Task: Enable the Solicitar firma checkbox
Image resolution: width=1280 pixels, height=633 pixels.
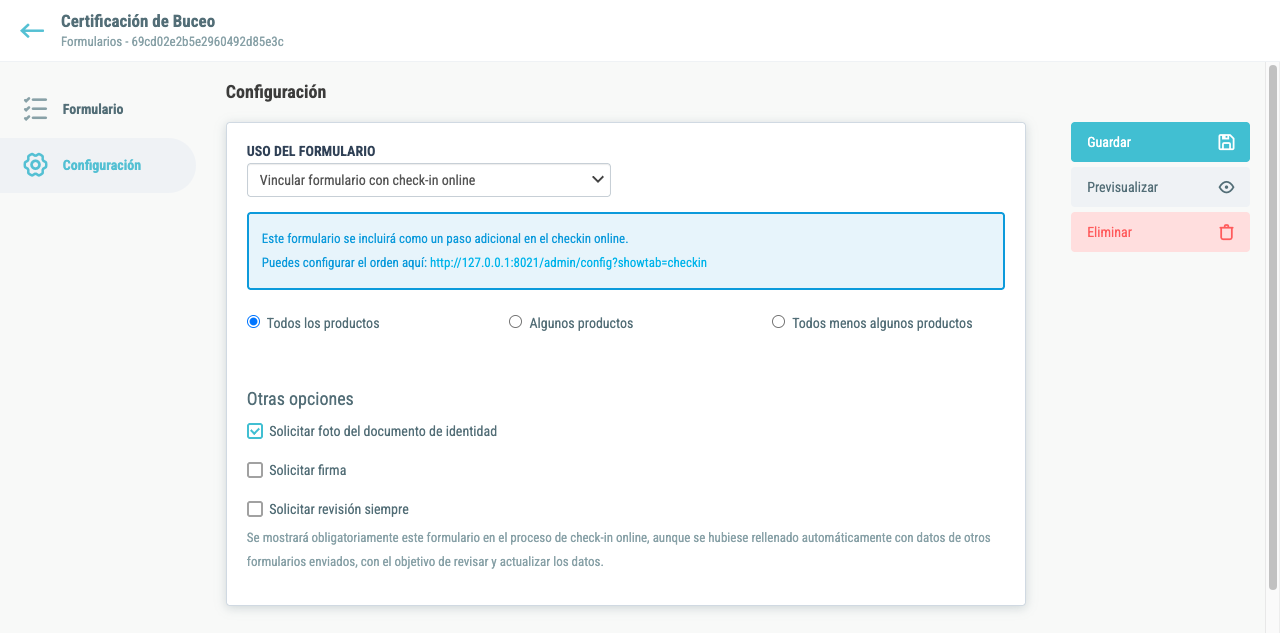Action: [x=255, y=470]
